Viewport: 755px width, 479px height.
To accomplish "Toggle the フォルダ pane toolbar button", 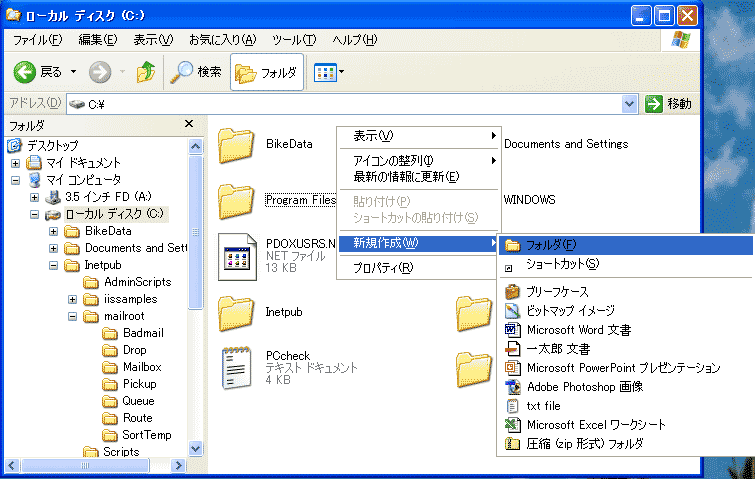I will pyautogui.click(x=267, y=72).
